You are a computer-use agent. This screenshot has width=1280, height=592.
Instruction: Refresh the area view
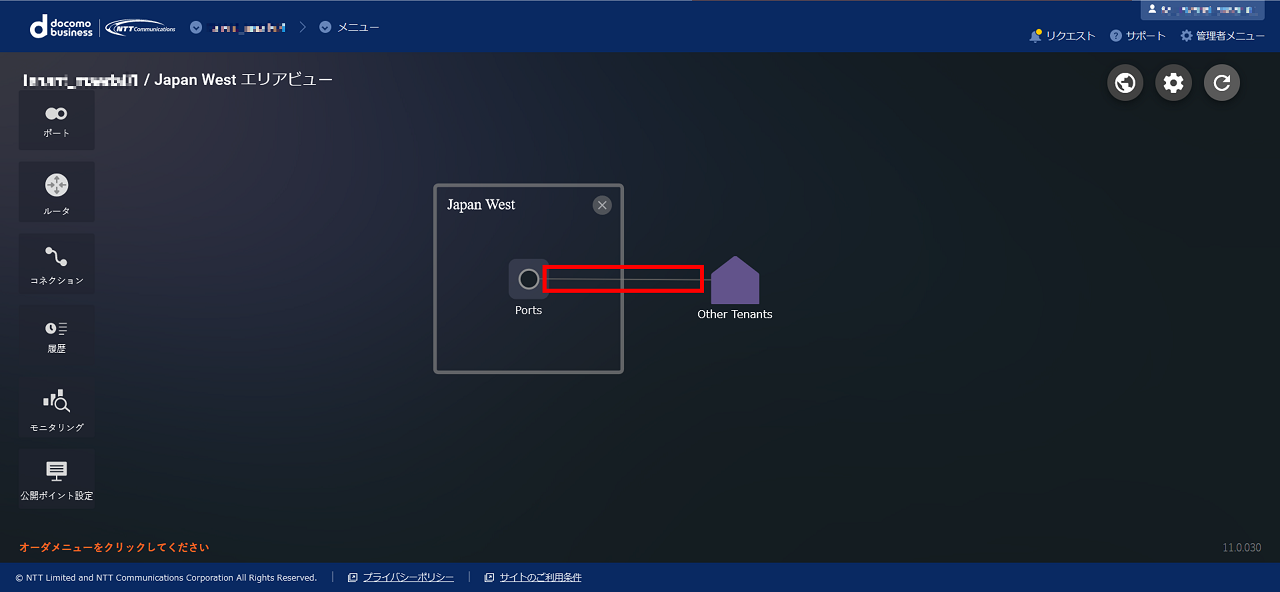(1221, 83)
